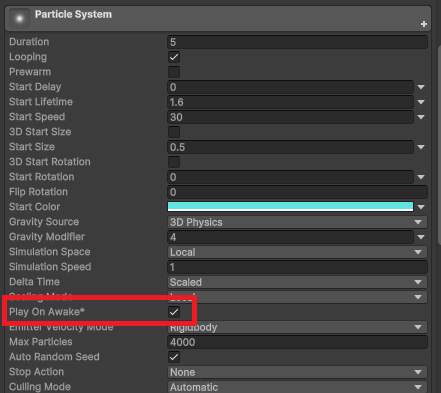
Task: Open Start Rotation mode arrow menu
Action: 421,177
